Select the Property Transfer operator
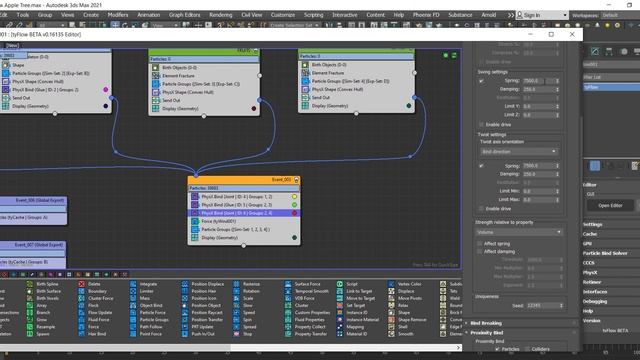The image size is (640, 360). coord(306,334)
